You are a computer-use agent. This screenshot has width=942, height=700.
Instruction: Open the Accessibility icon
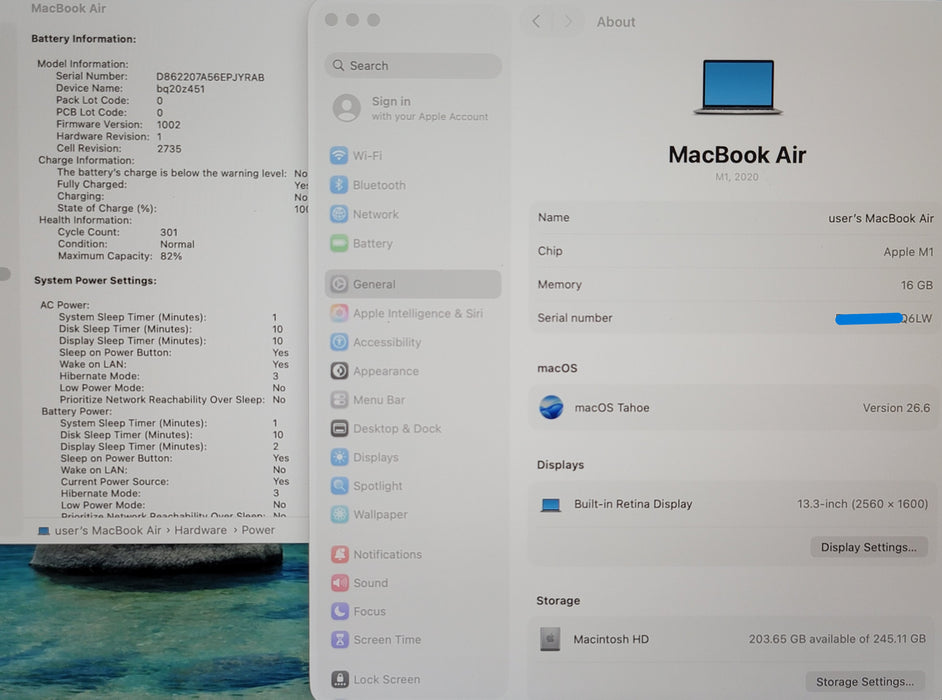click(339, 342)
